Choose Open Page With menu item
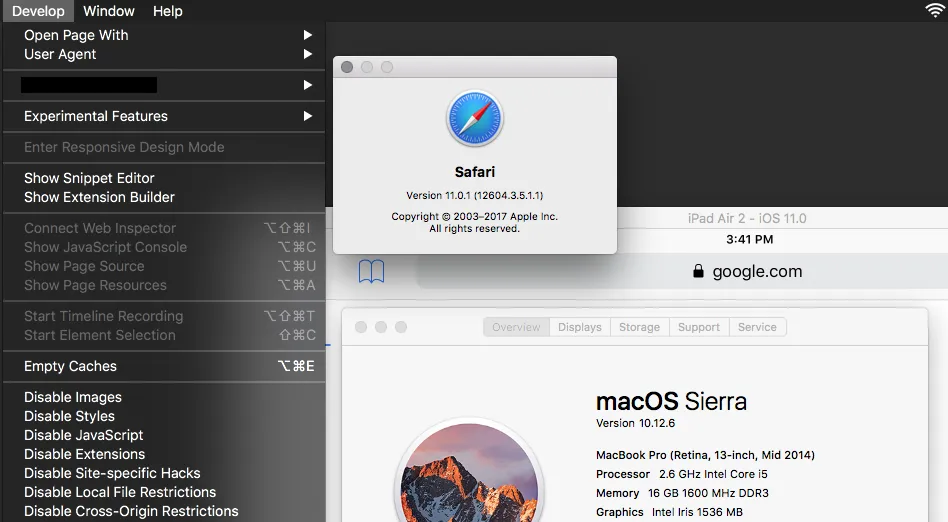The height and width of the screenshot is (522, 948). coord(164,35)
